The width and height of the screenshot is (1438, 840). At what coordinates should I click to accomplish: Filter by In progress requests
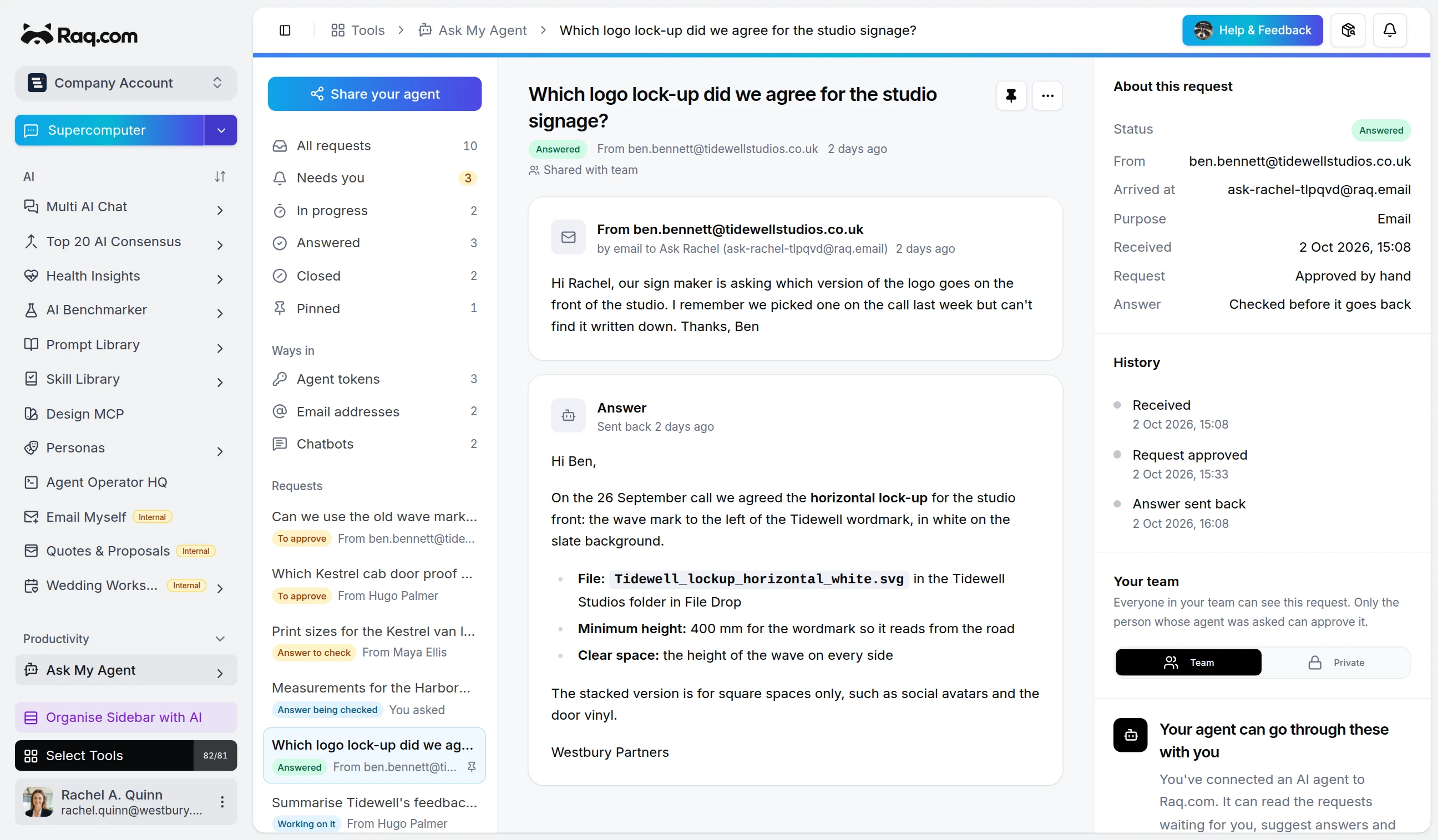(x=374, y=211)
